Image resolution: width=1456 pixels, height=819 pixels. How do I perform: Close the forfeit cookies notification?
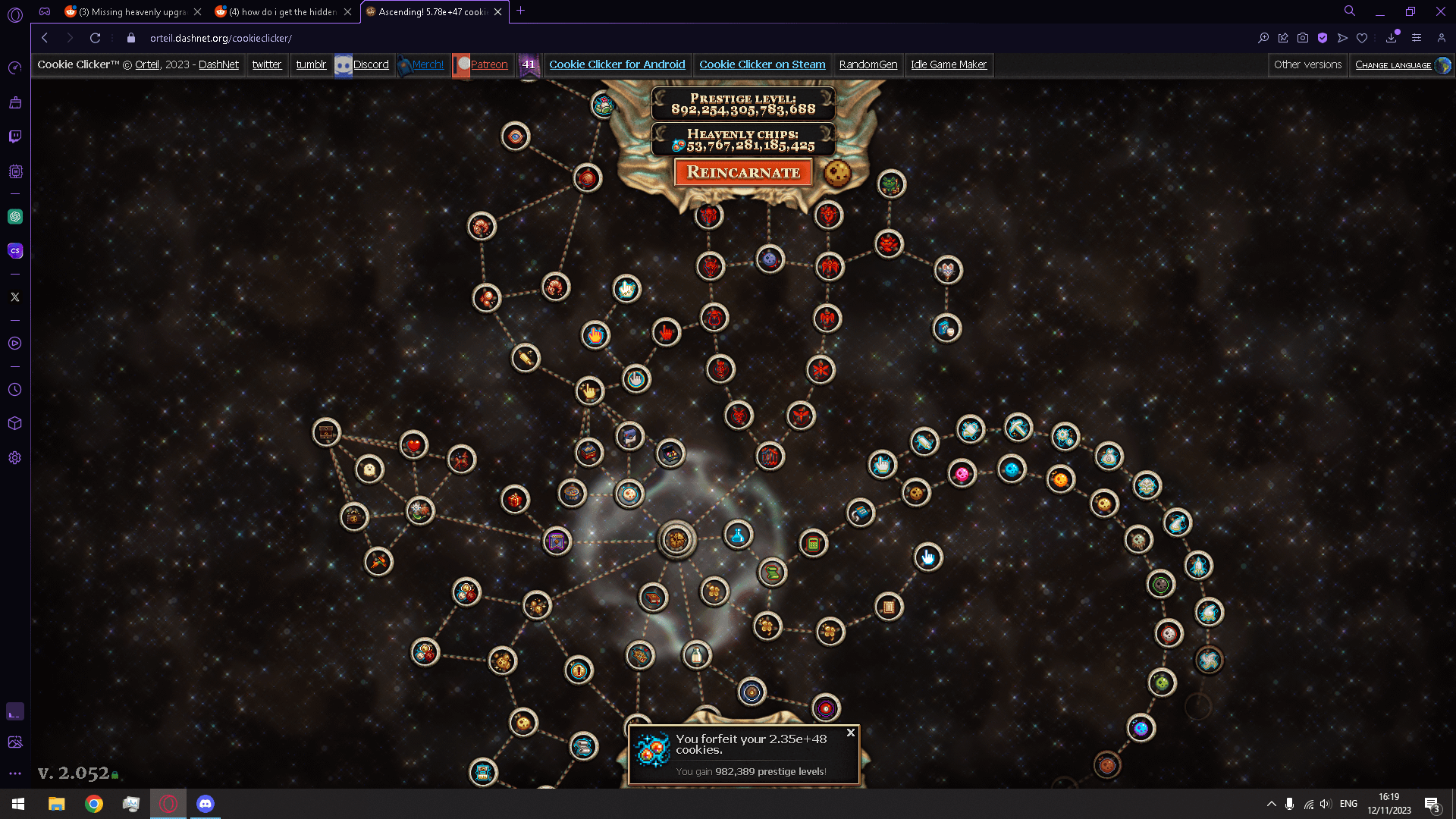pos(851,732)
